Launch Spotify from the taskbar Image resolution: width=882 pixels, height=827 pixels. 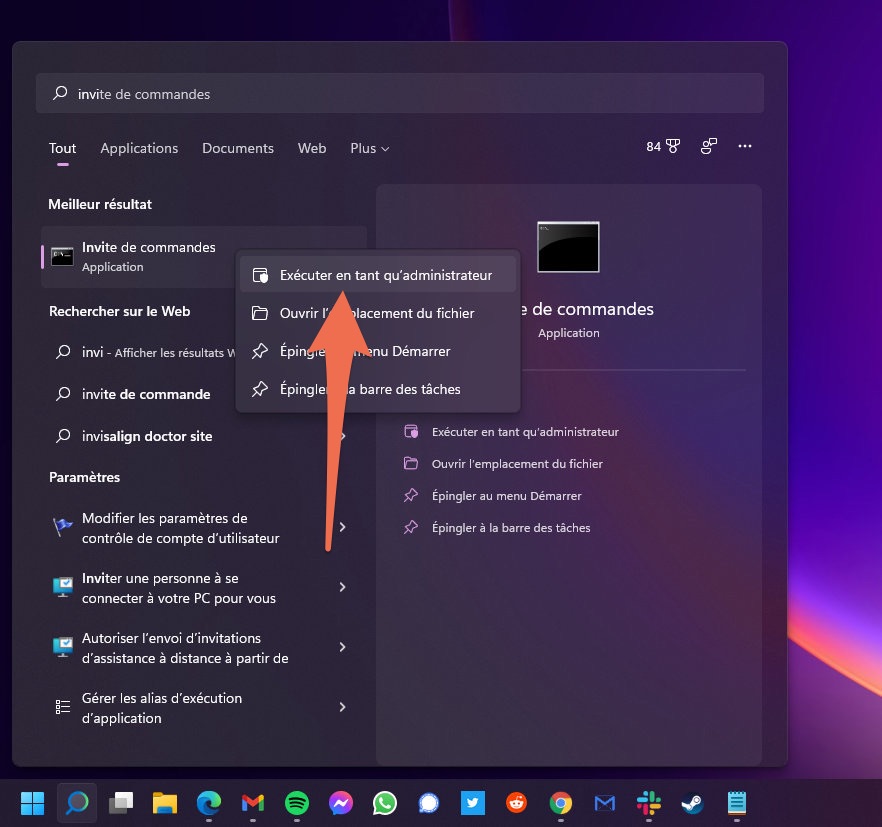(297, 803)
